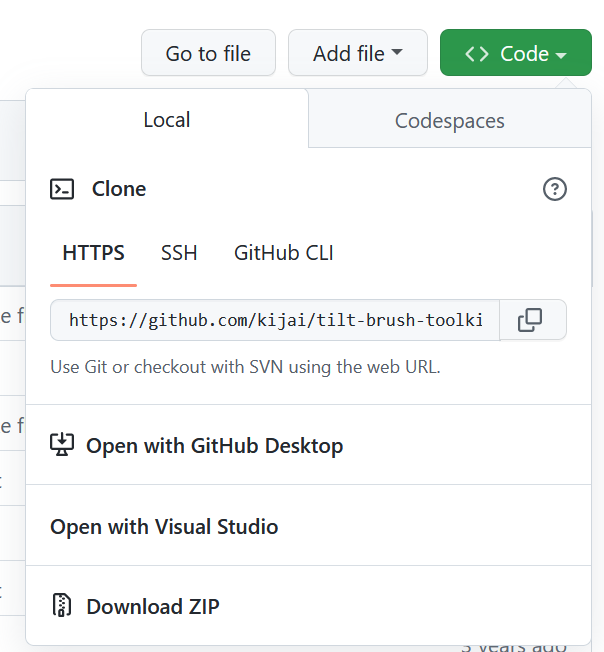Viewport: 604px width, 652px height.
Task: Click the zip file icon
Action: [x=62, y=606]
